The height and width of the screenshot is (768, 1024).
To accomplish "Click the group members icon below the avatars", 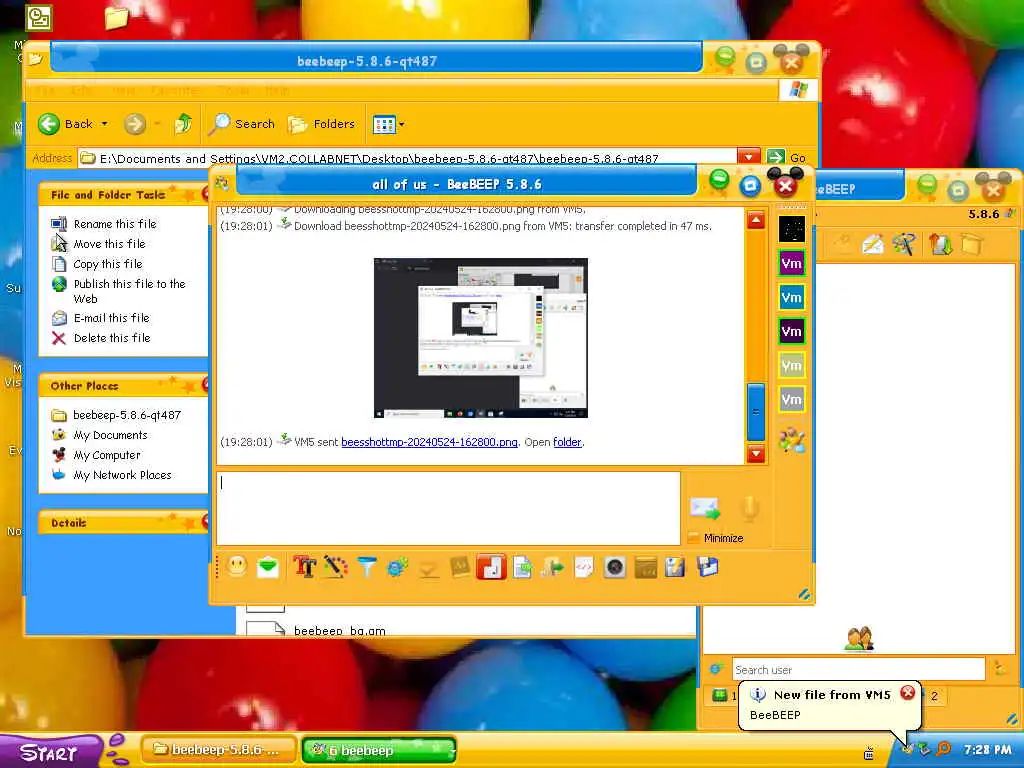I will tap(792, 440).
